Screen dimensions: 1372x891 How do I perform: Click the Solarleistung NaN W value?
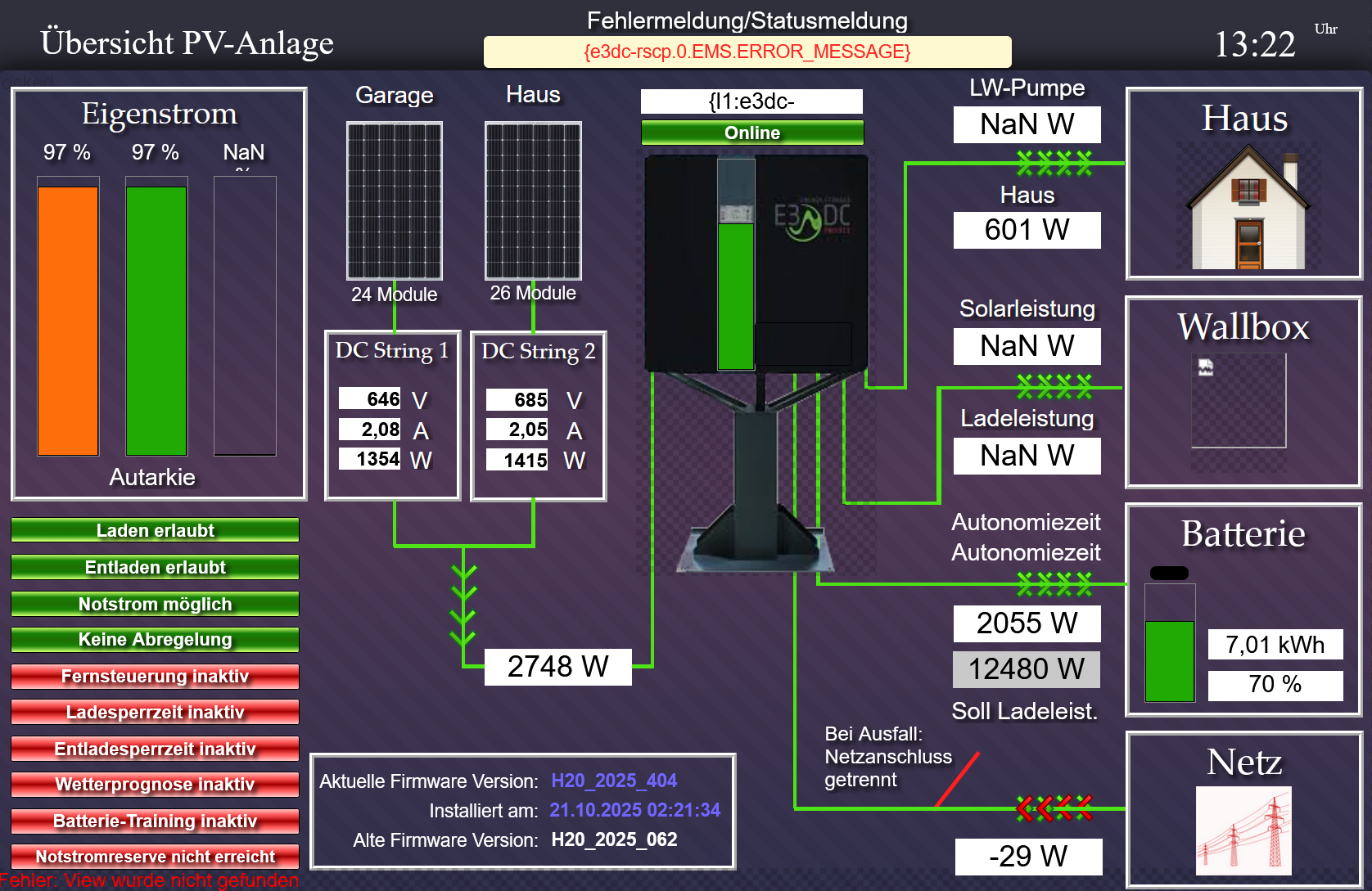[x=1027, y=346]
